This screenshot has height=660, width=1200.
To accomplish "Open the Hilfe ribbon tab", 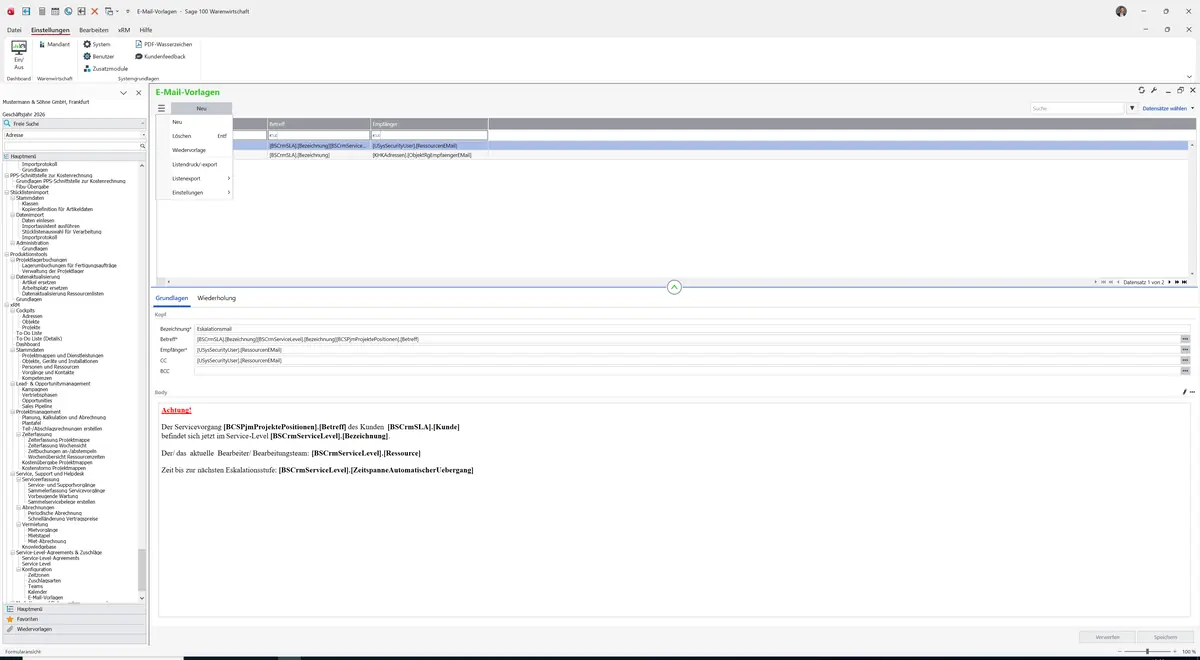I will tap(146, 30).
